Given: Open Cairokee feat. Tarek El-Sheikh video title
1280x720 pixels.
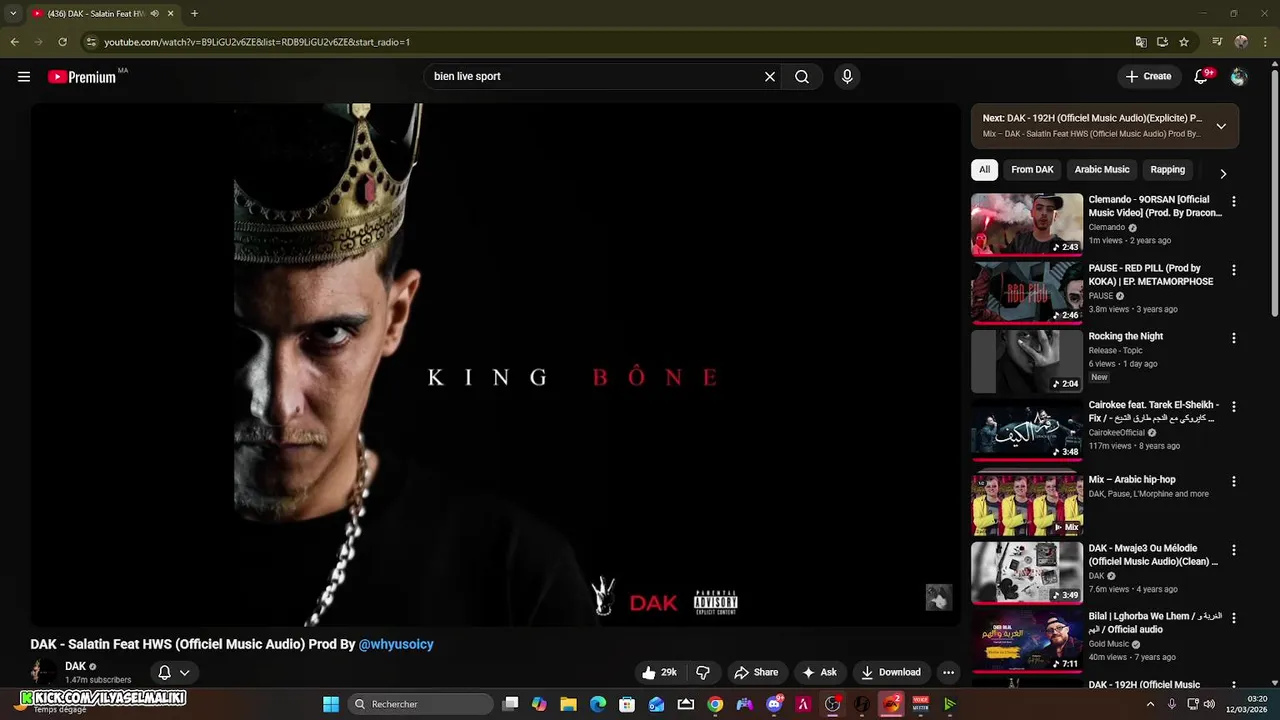Looking at the screenshot, I should click(1154, 411).
